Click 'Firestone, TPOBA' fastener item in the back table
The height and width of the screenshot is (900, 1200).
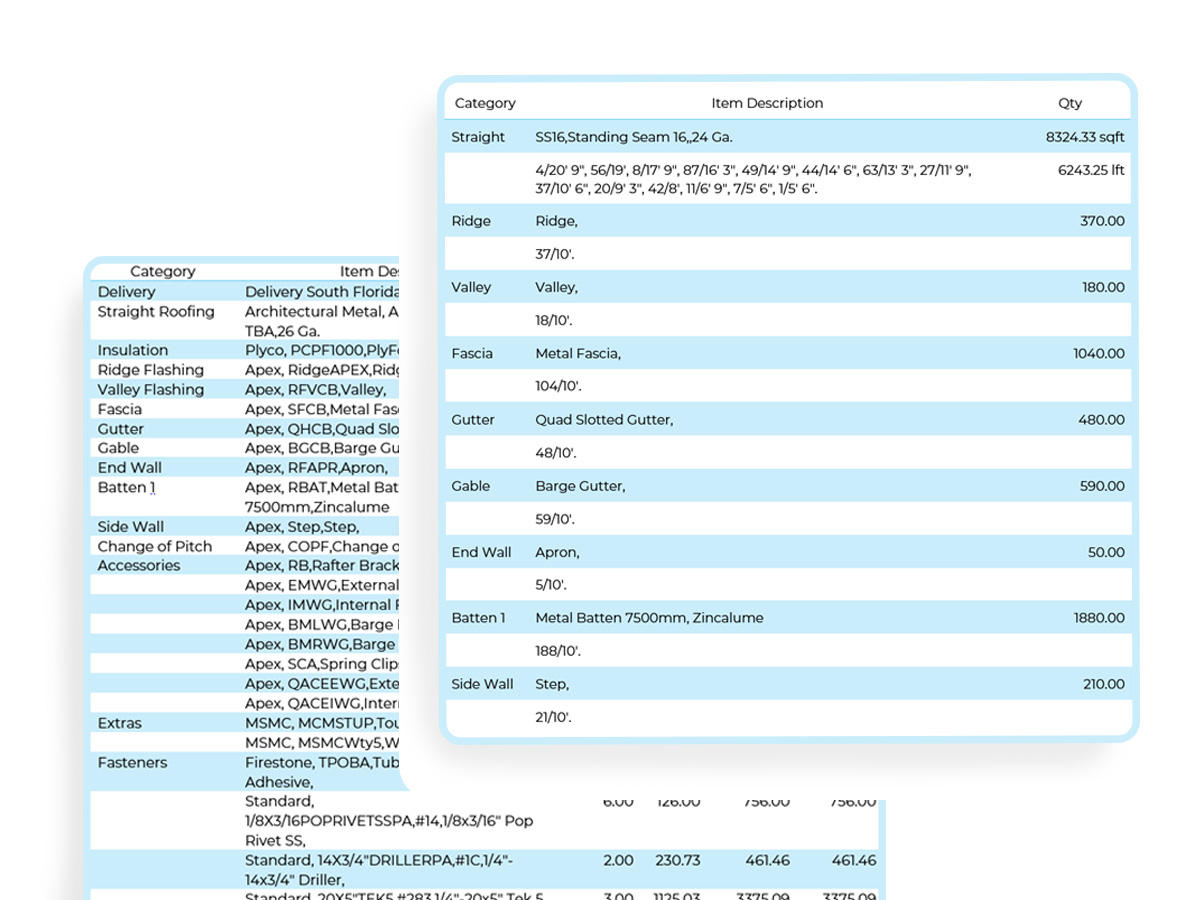tap(322, 762)
